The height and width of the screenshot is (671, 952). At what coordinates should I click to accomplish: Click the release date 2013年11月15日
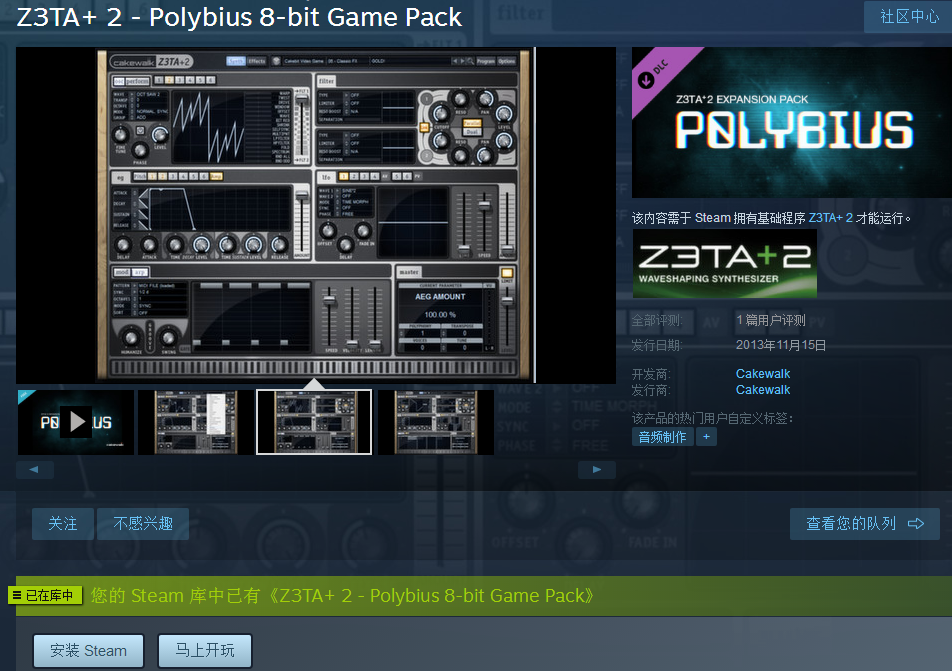pos(780,345)
